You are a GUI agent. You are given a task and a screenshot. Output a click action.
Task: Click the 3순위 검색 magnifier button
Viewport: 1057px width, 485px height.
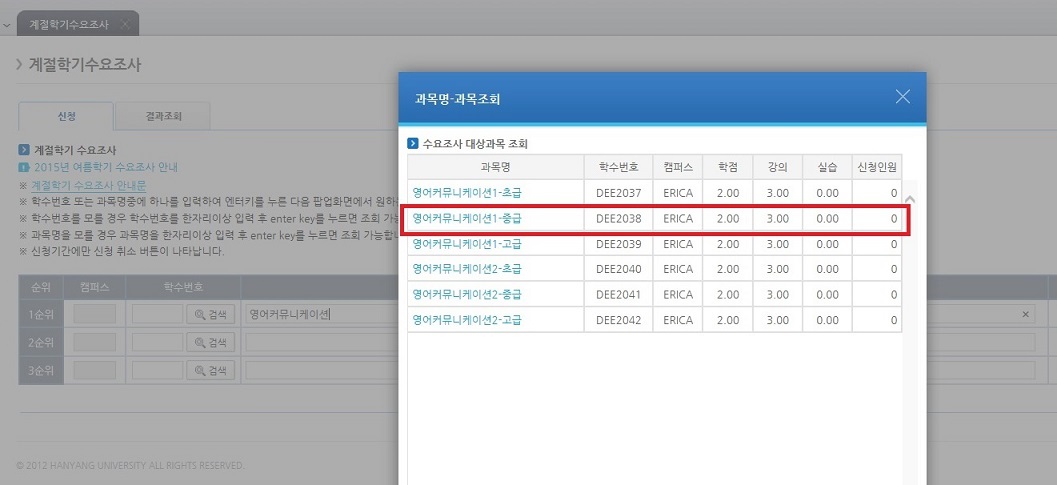click(210, 370)
